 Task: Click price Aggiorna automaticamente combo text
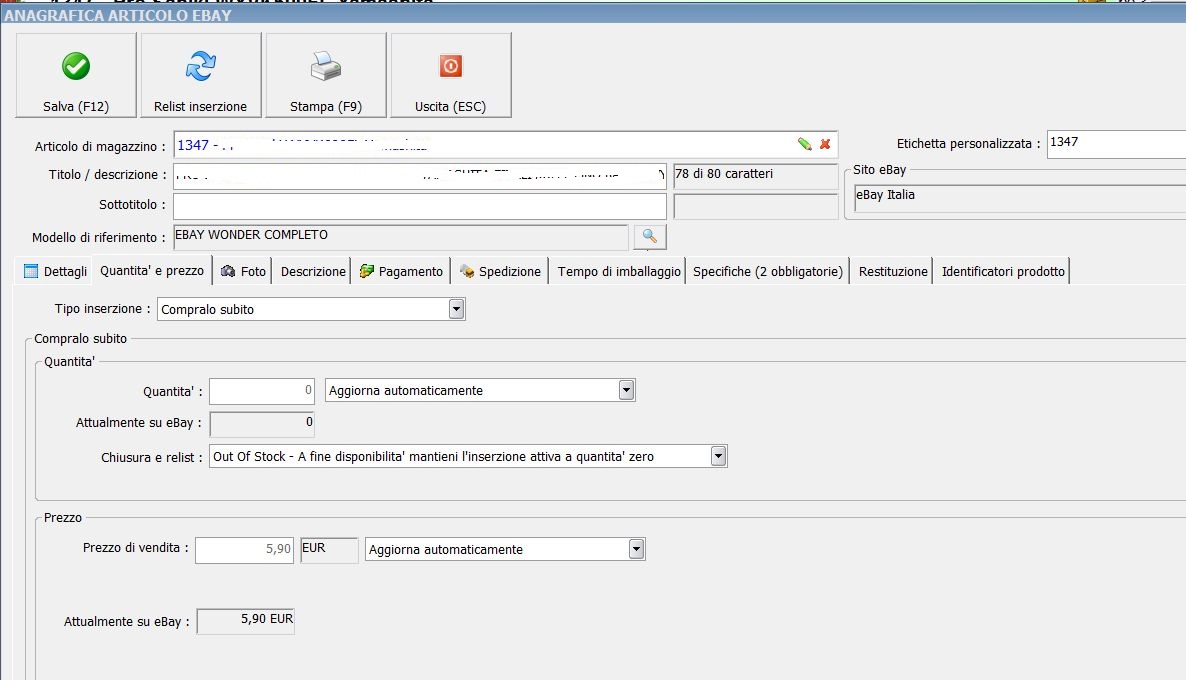(446, 550)
